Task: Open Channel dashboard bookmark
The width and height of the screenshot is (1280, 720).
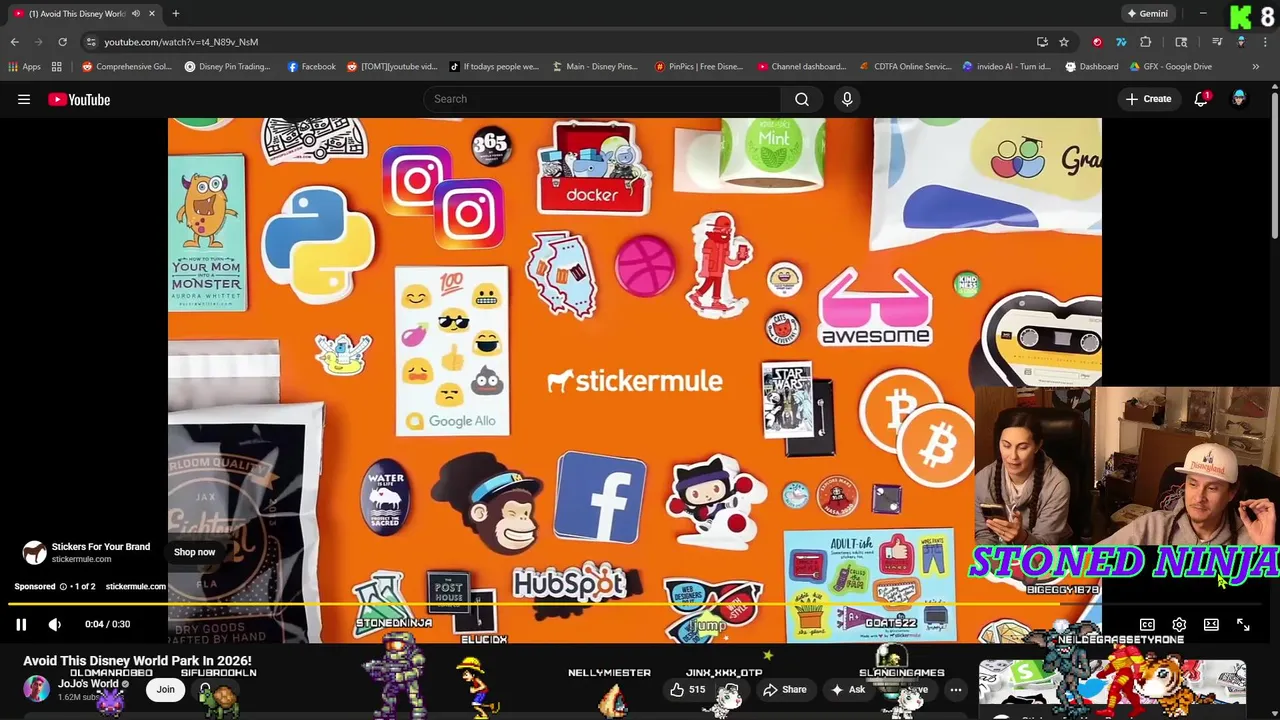Action: [801, 67]
